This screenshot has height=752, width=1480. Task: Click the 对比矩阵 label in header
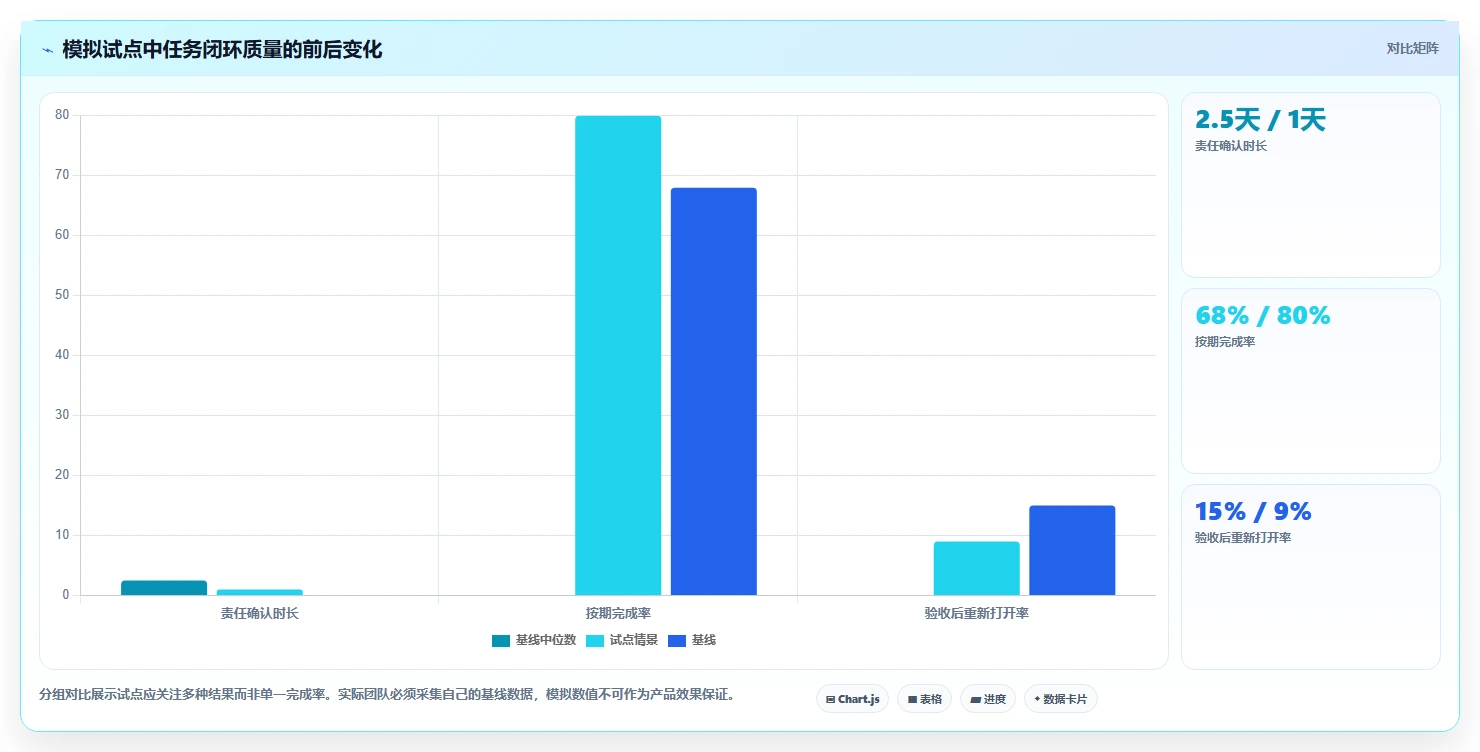pyautogui.click(x=1413, y=49)
